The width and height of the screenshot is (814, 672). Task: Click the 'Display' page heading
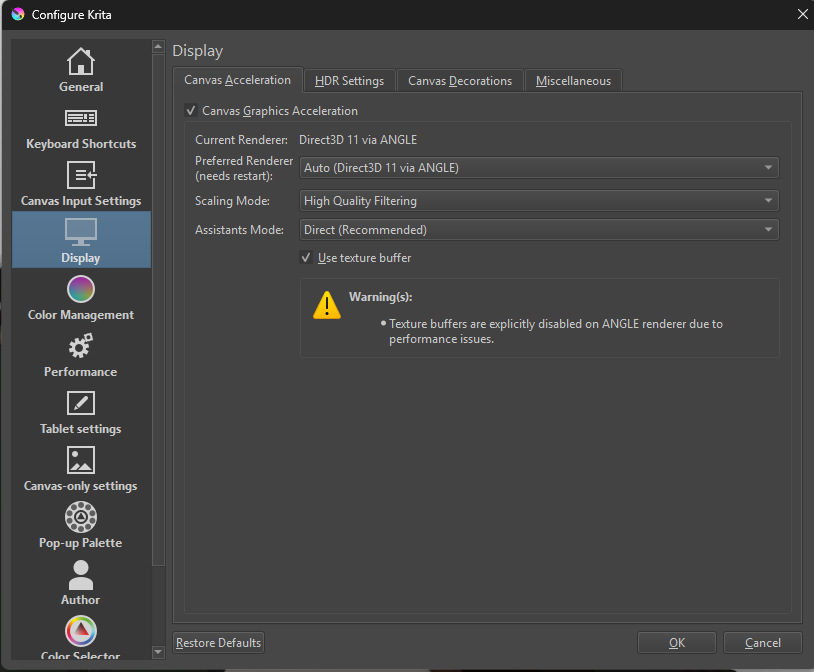(x=198, y=51)
